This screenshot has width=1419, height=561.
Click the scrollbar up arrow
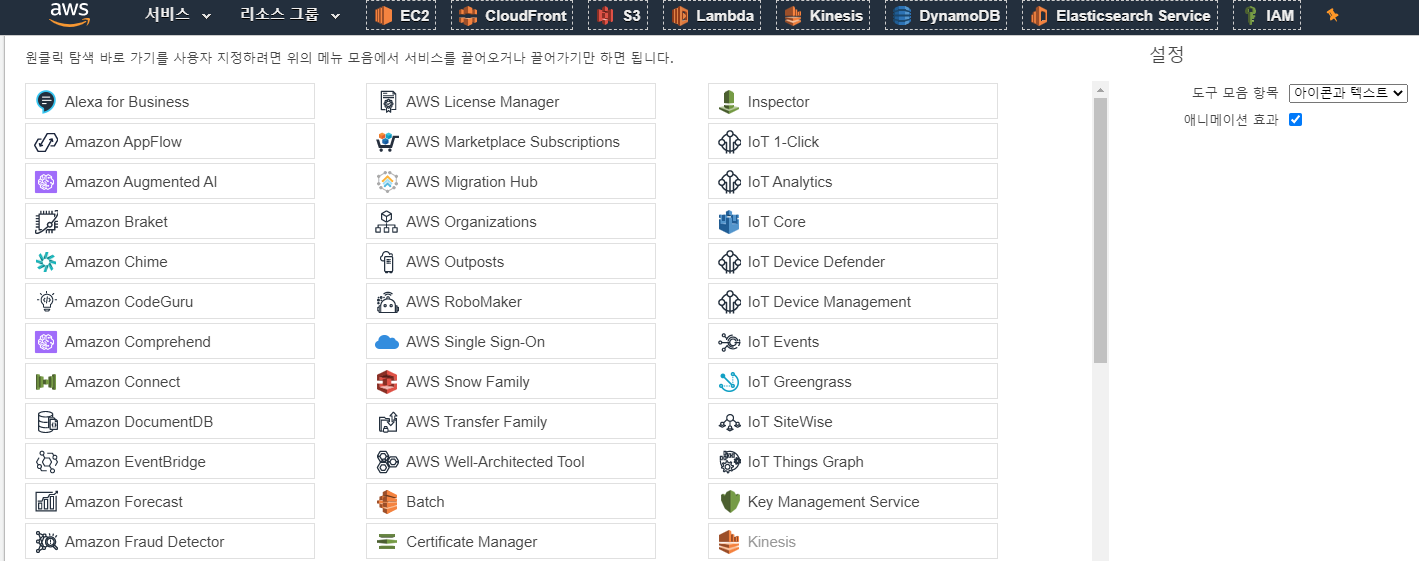tap(1100, 90)
